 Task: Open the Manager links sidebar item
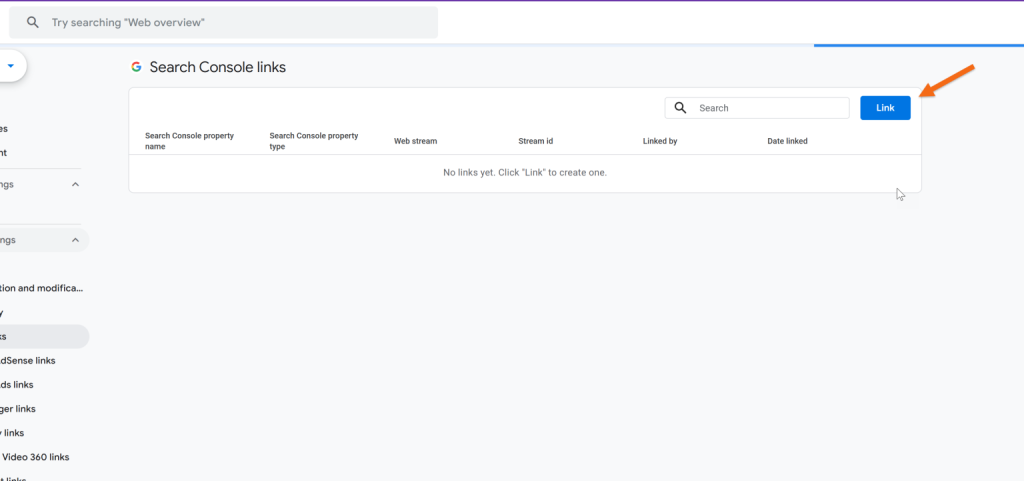(18, 409)
